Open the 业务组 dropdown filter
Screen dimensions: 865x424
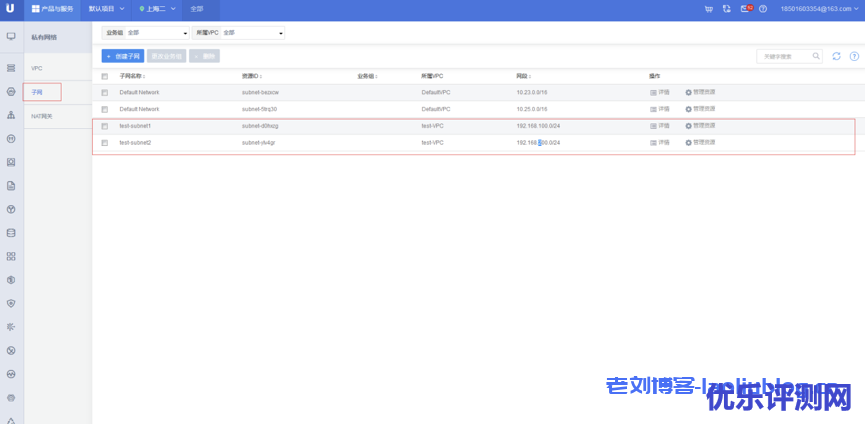point(145,33)
